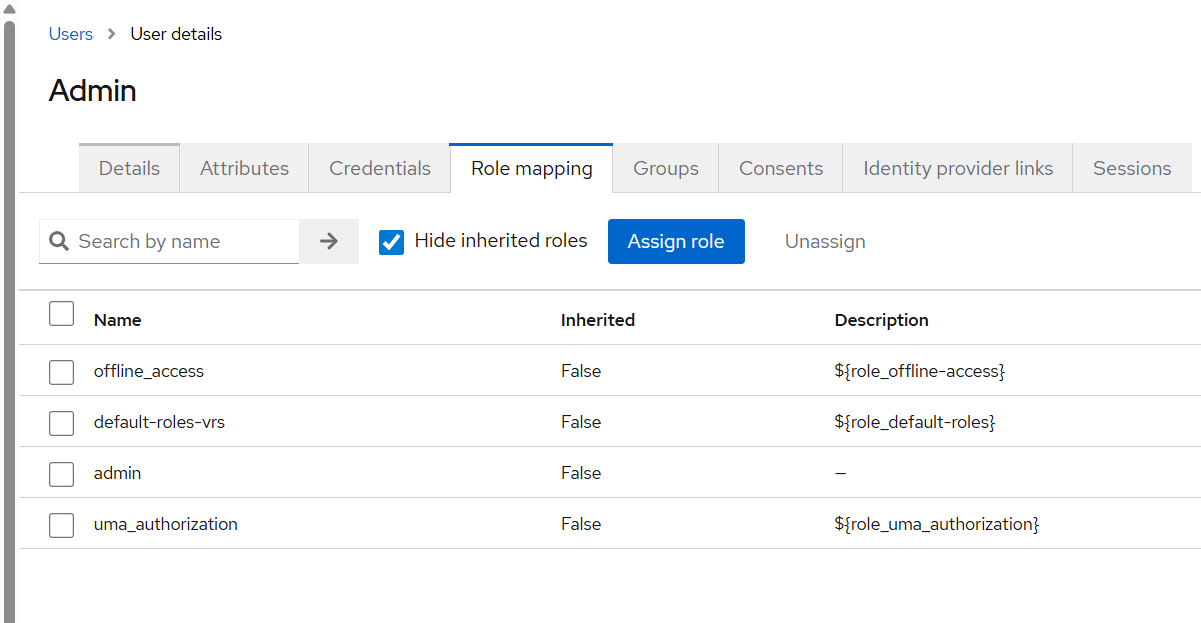The width and height of the screenshot is (1201, 623).
Task: Uncheck Hide inherited roles checkbox
Action: pos(392,242)
